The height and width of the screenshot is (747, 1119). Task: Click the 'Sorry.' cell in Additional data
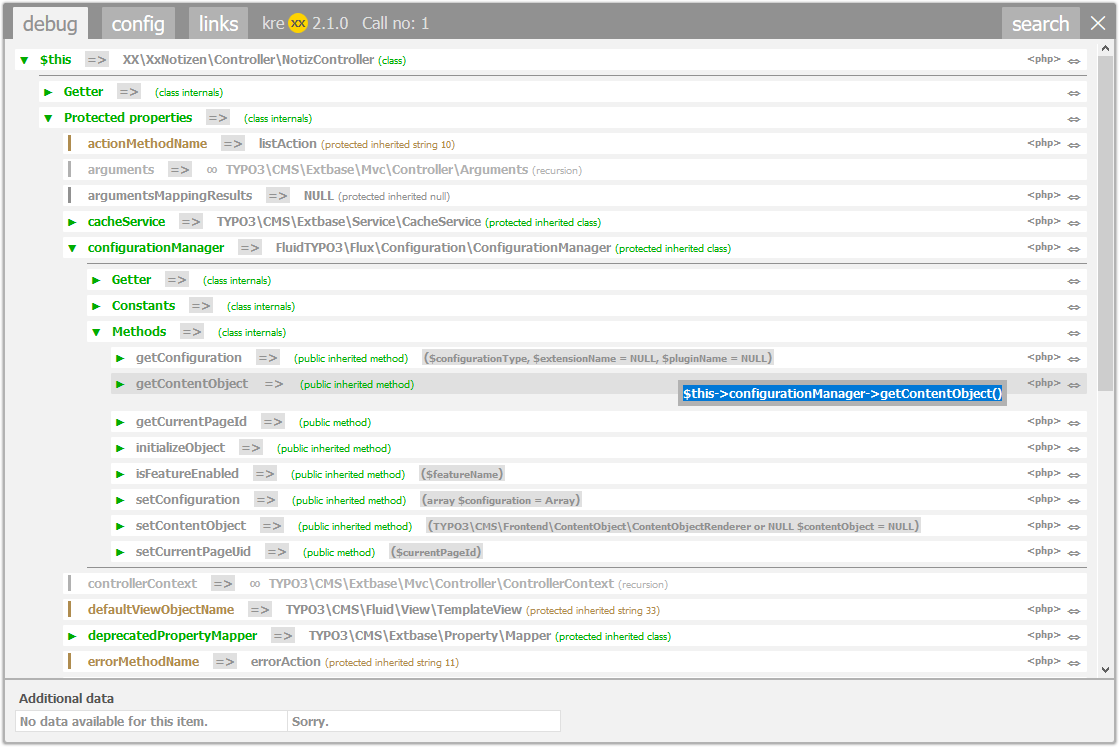[424, 721]
